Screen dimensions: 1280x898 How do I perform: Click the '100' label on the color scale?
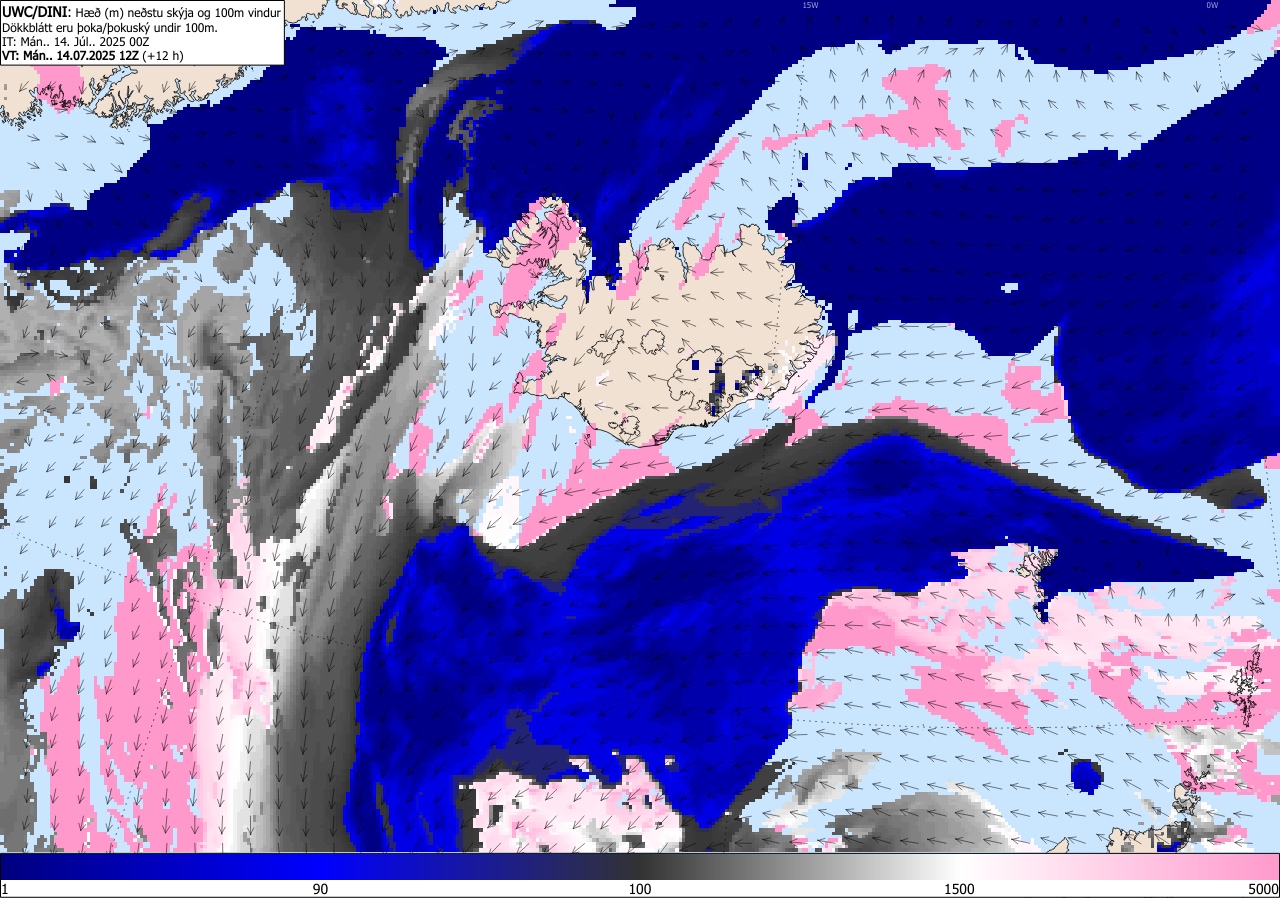[x=640, y=889]
